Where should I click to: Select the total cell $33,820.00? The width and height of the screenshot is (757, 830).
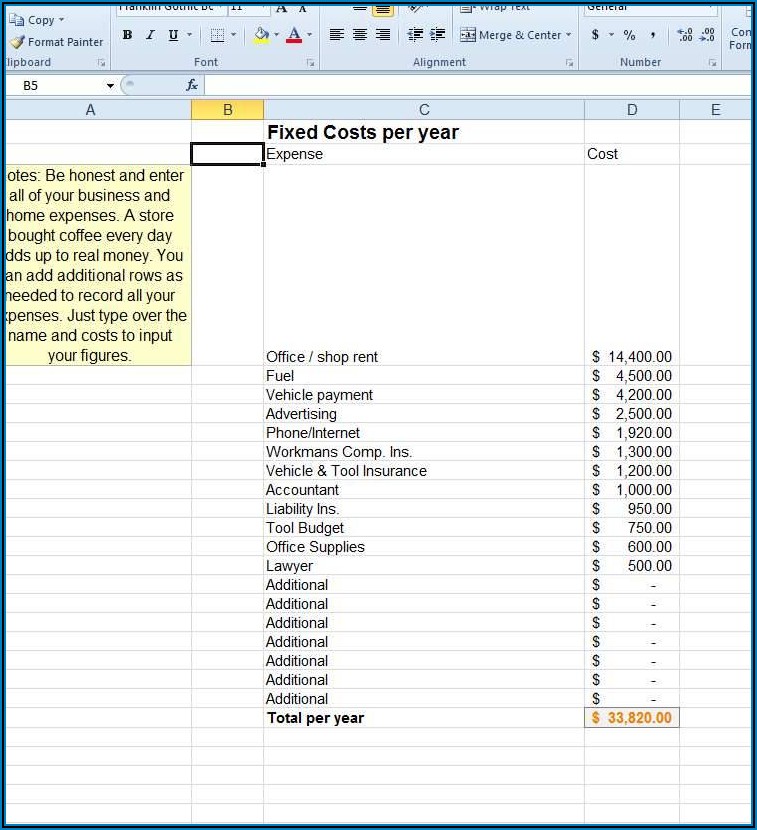coord(631,718)
